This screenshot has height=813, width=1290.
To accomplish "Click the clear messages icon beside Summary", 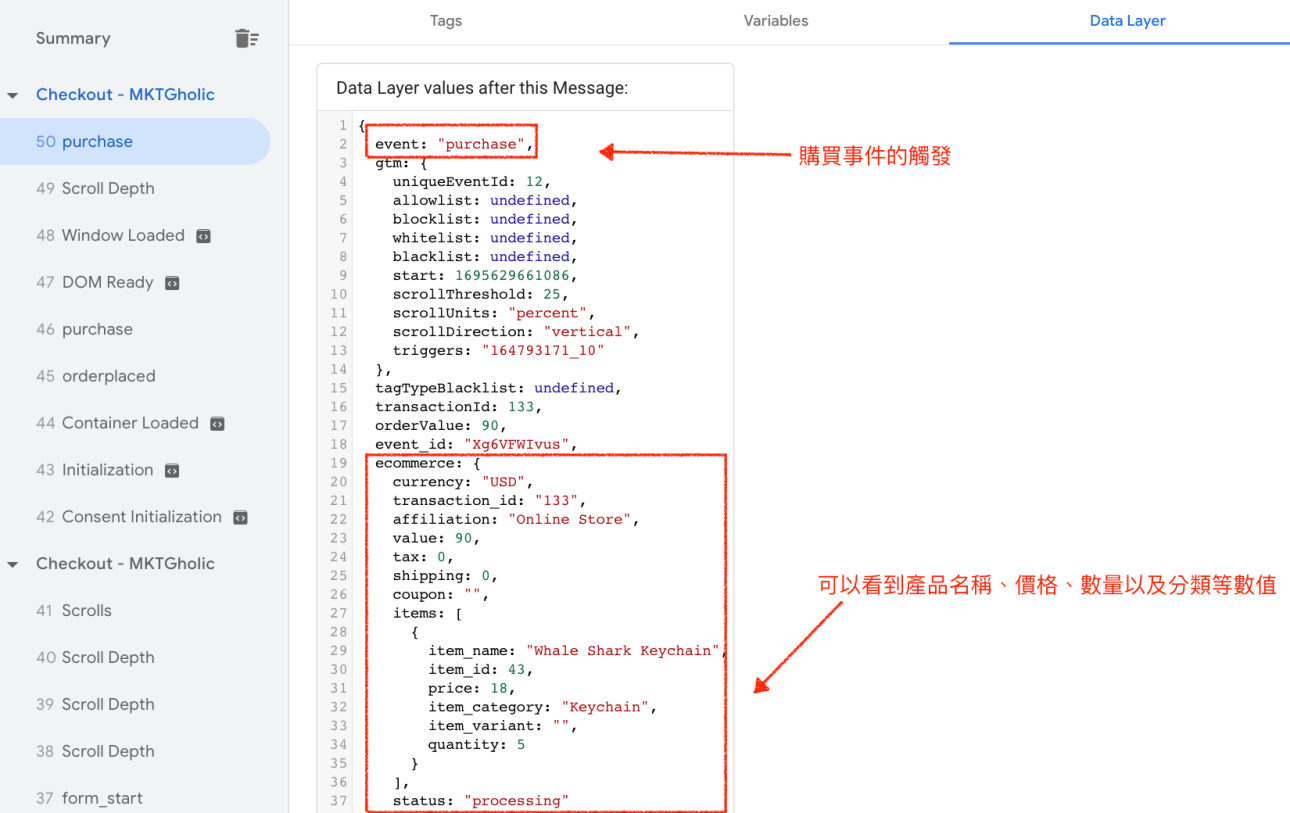I will point(246,39).
